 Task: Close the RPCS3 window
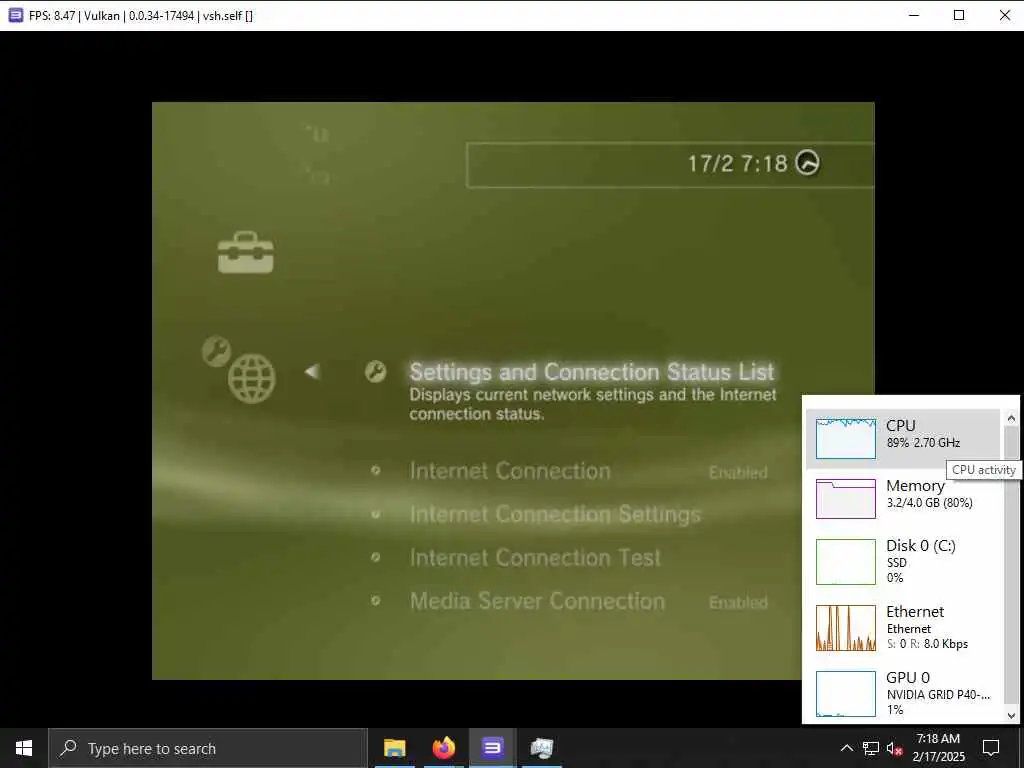pyautogui.click(x=1004, y=15)
